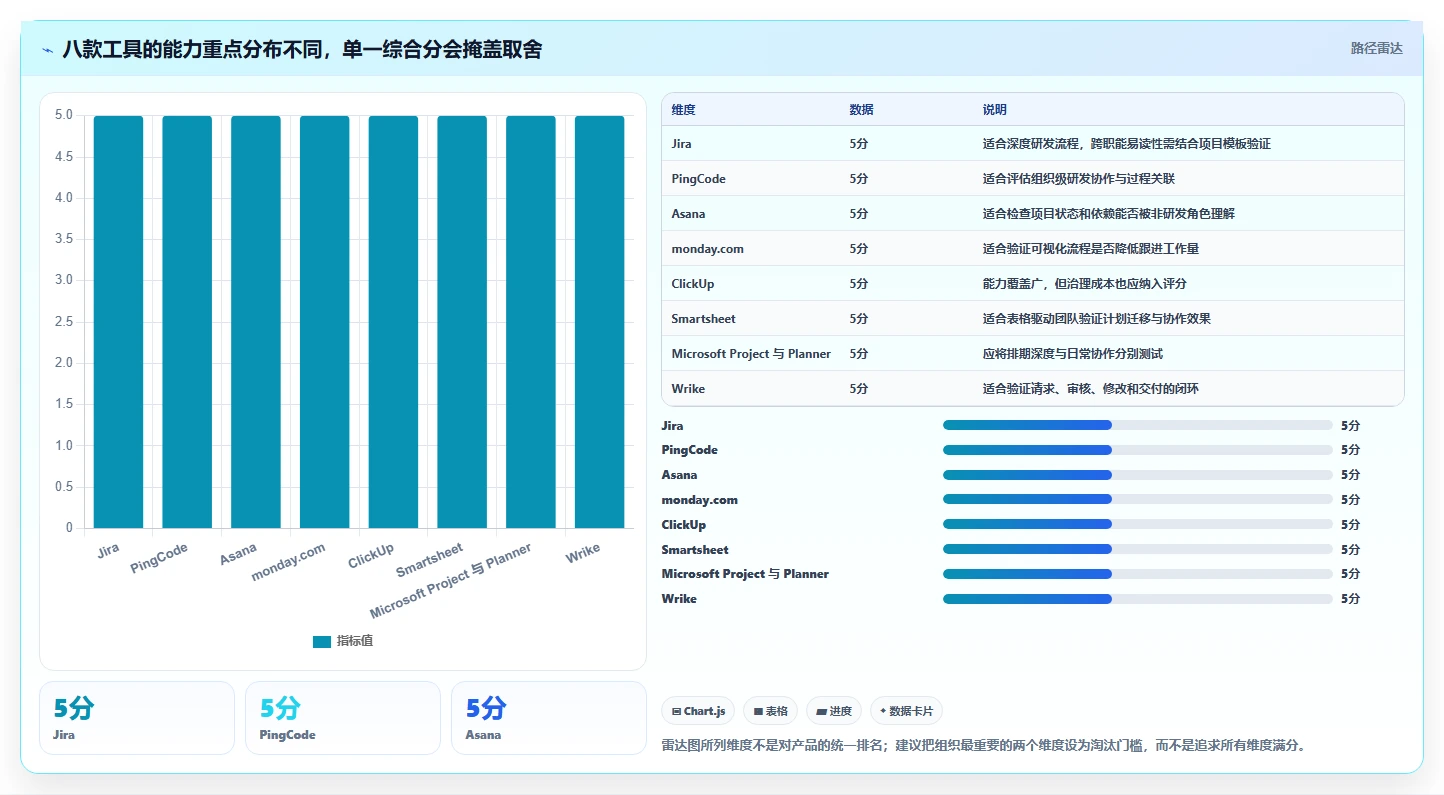The width and height of the screenshot is (1444, 795).
Task: Select the 数据卡片 chip
Action: click(x=906, y=711)
